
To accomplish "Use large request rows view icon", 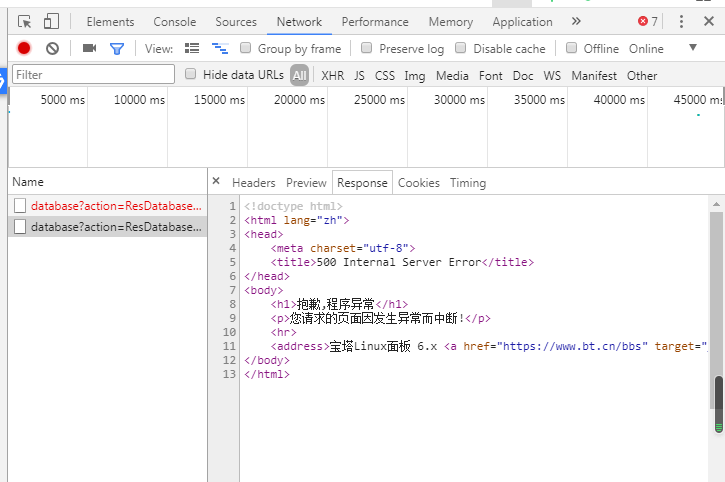I will (192, 48).
